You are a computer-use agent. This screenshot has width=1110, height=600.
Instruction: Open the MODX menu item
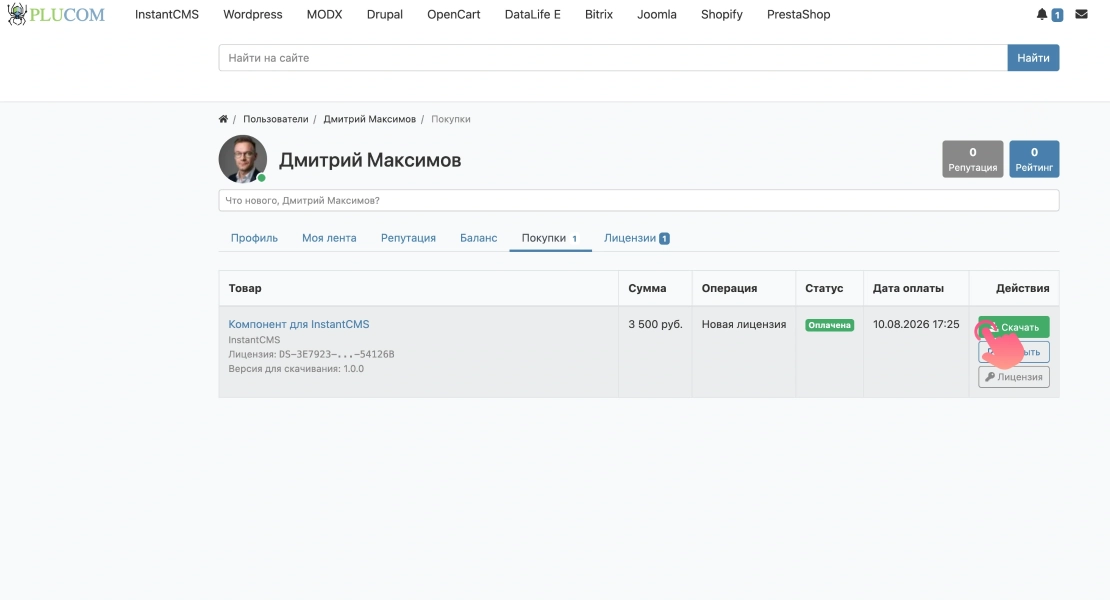324,14
